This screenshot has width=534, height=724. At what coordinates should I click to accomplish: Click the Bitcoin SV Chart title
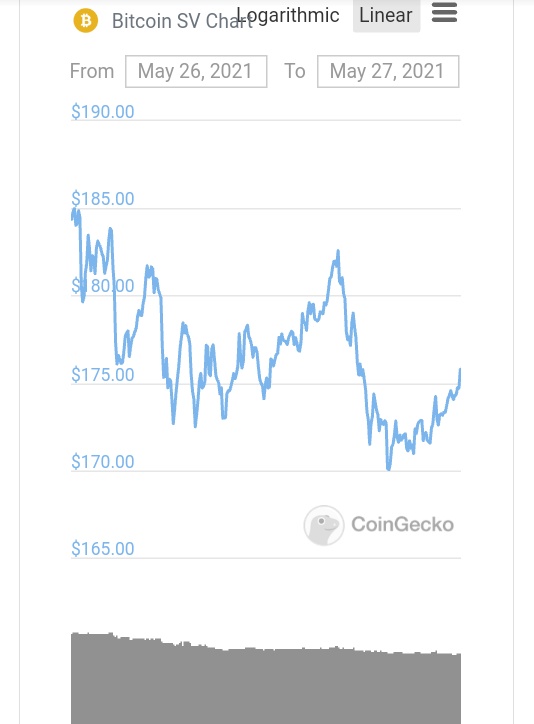(183, 21)
